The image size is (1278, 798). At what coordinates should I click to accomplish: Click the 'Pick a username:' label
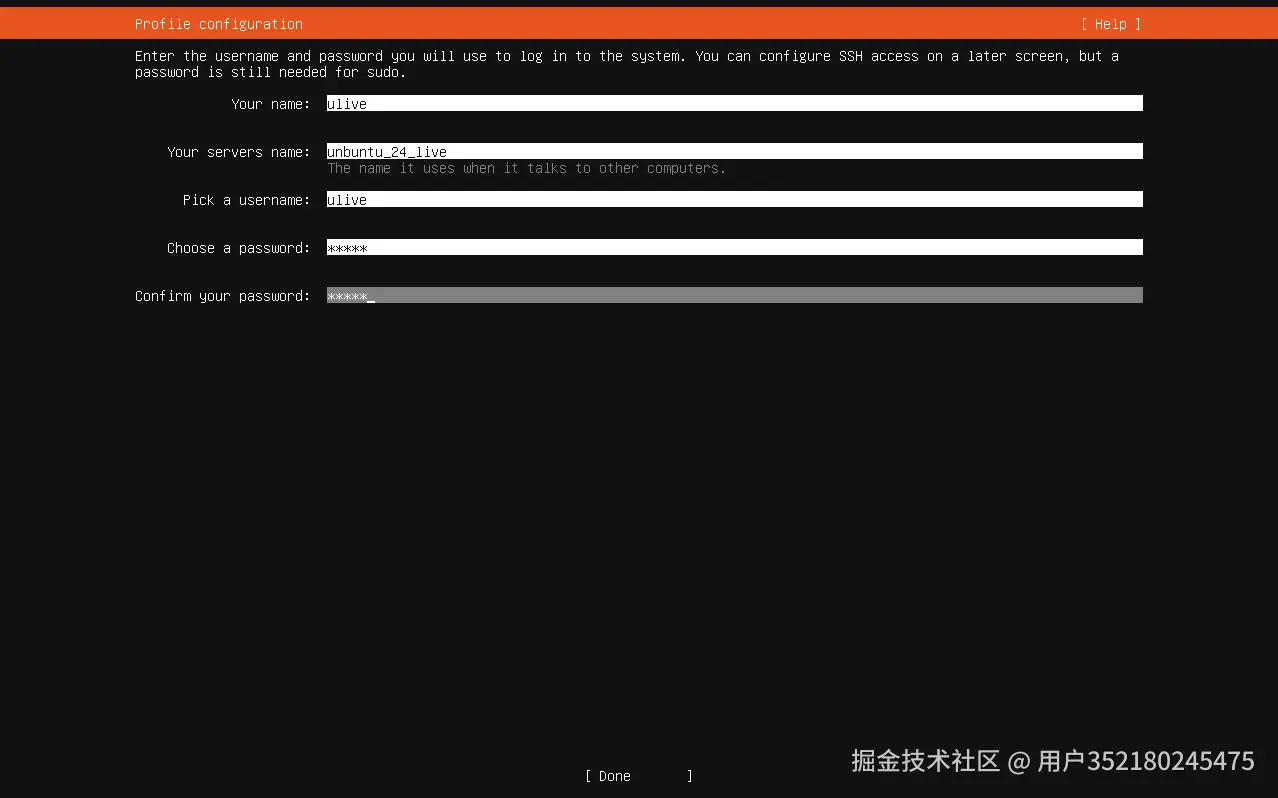pyautogui.click(x=247, y=200)
